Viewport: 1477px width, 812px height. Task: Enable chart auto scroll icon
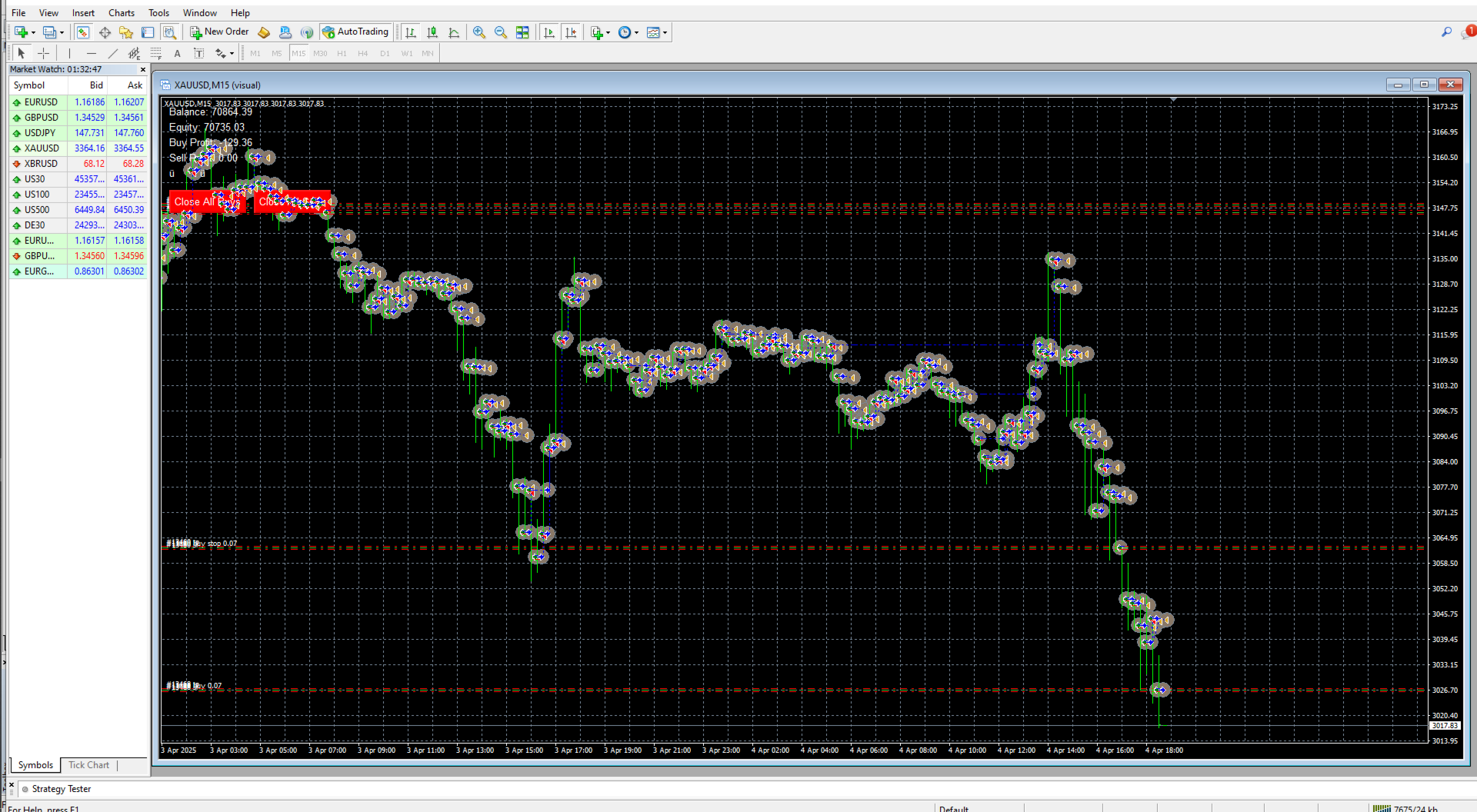[549, 32]
